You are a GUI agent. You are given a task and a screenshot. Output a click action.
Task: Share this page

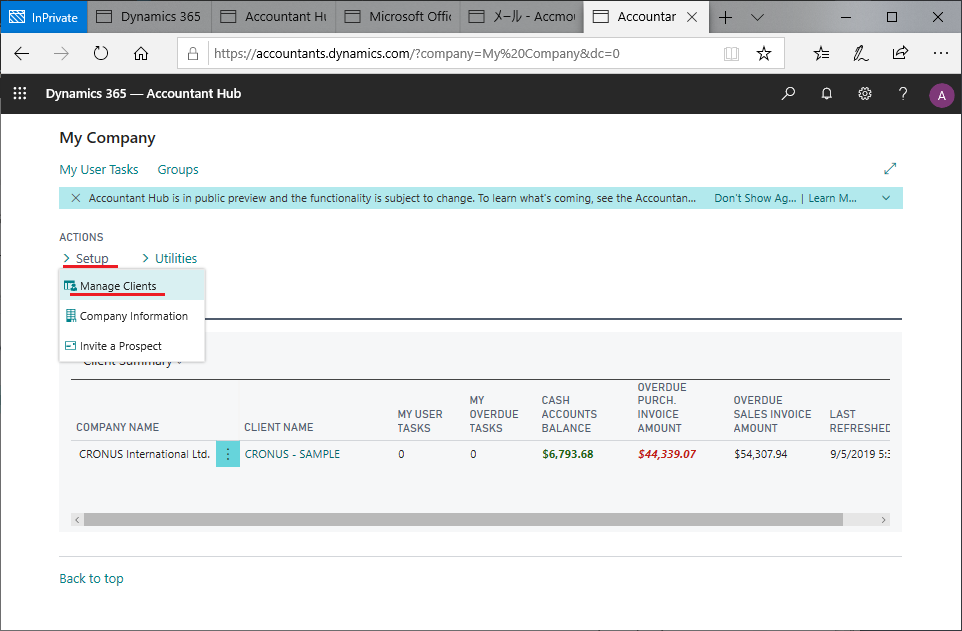tap(900, 53)
